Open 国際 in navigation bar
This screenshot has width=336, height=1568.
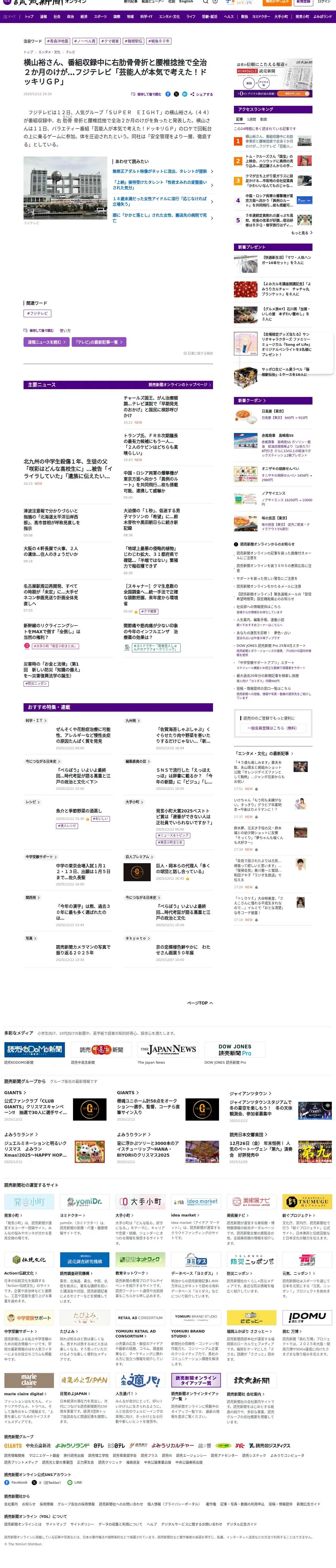tap(116, 17)
